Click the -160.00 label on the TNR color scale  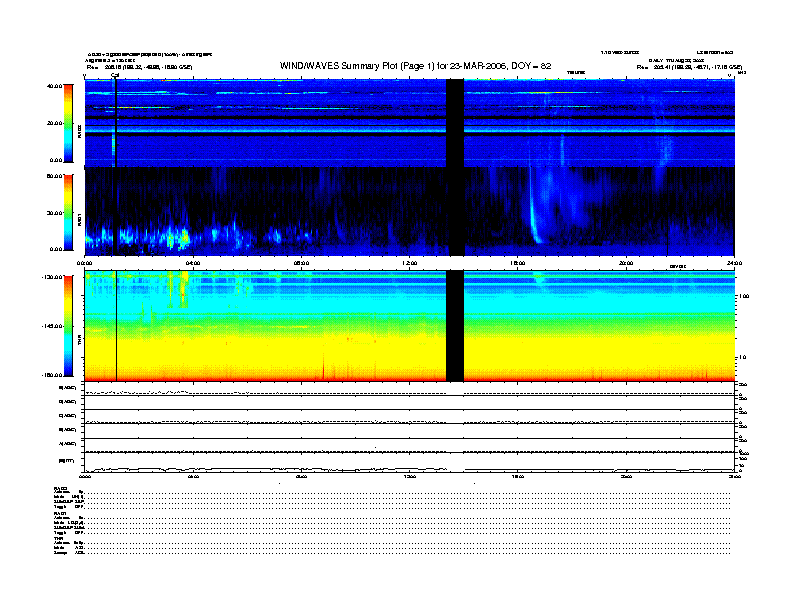[x=52, y=375]
